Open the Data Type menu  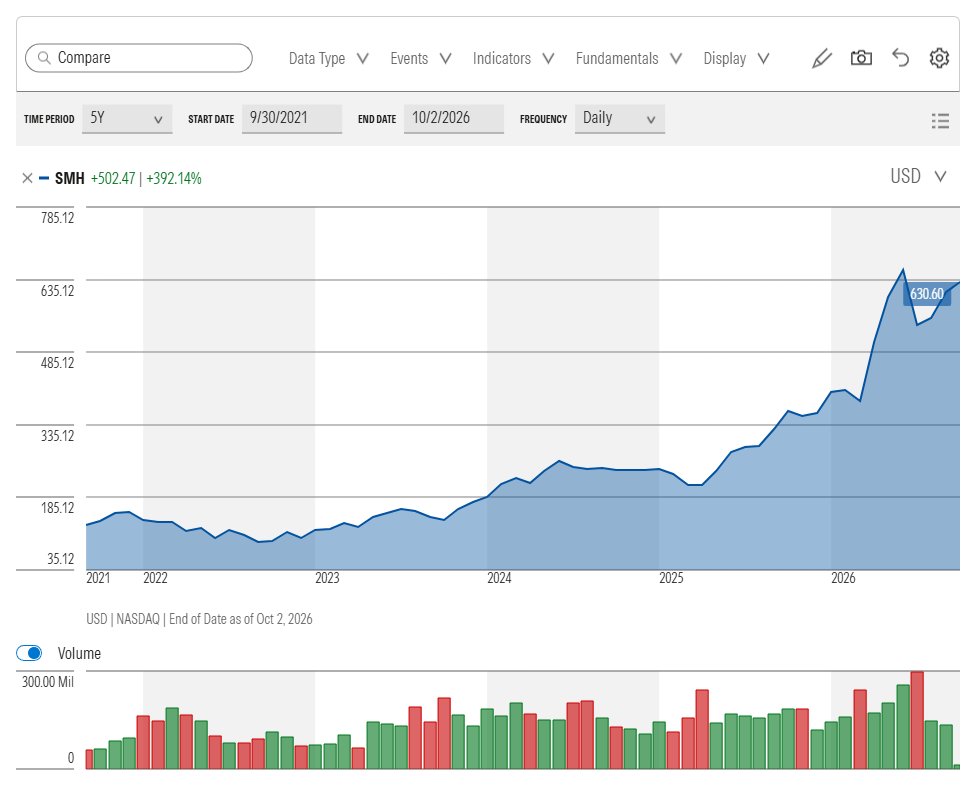tap(329, 59)
